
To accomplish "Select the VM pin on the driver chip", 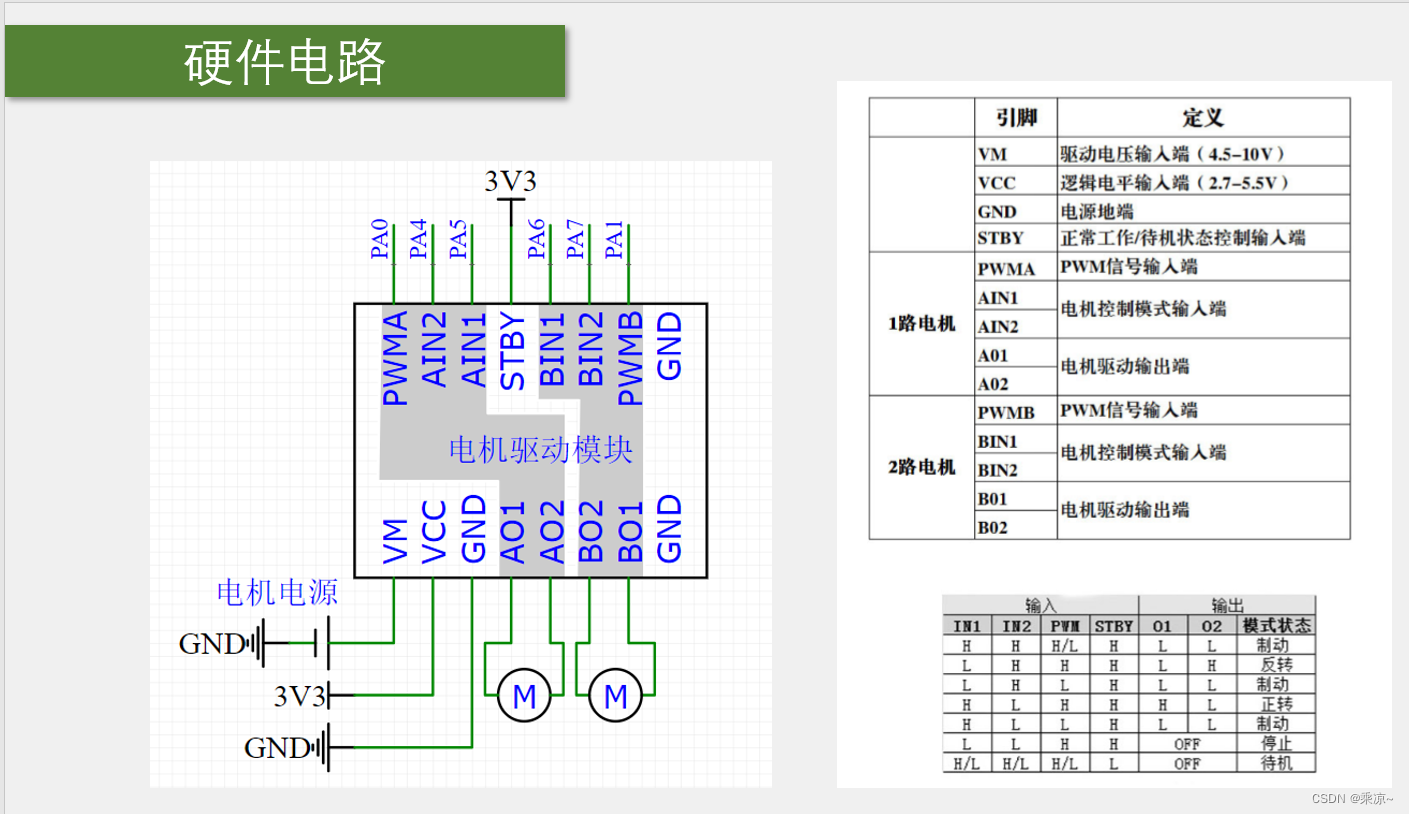I will pyautogui.click(x=396, y=539).
